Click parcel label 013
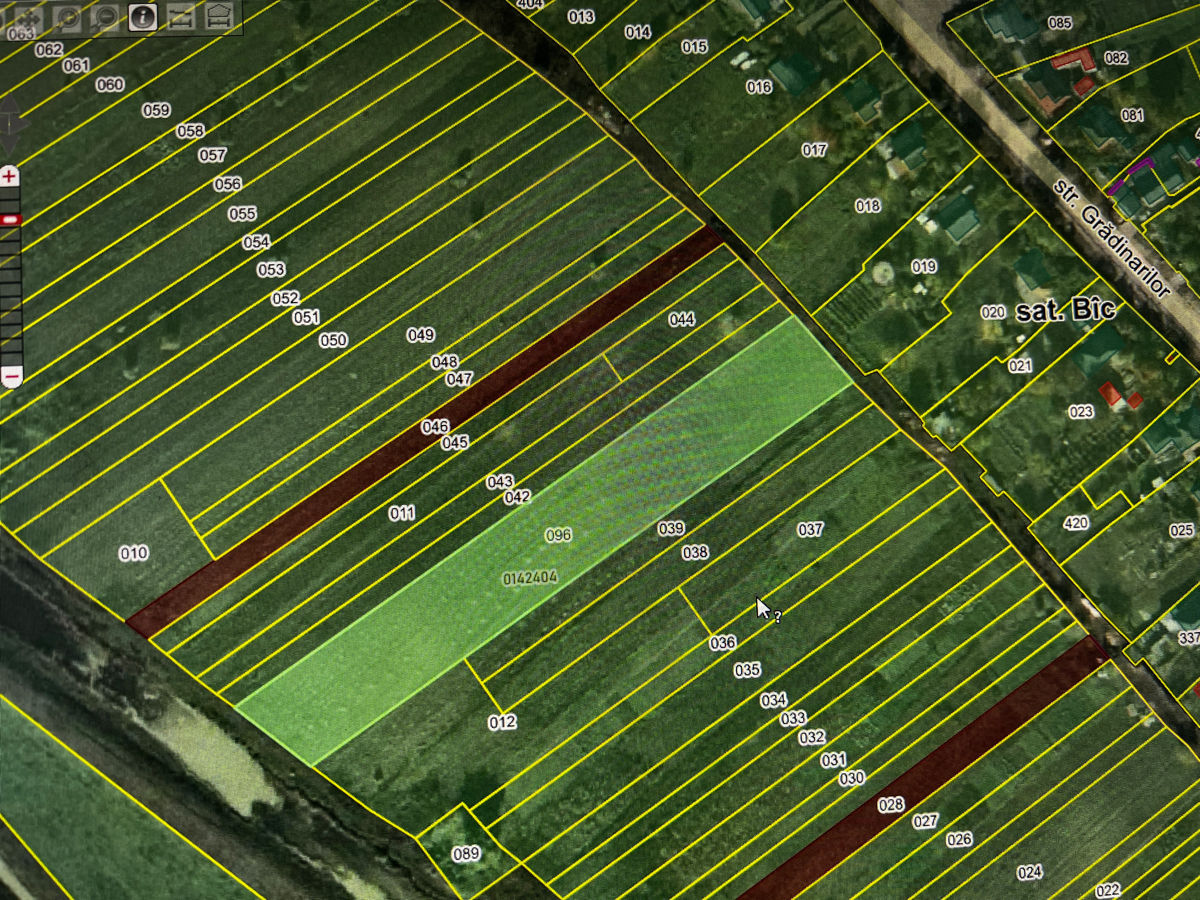1200x900 pixels. tap(581, 17)
